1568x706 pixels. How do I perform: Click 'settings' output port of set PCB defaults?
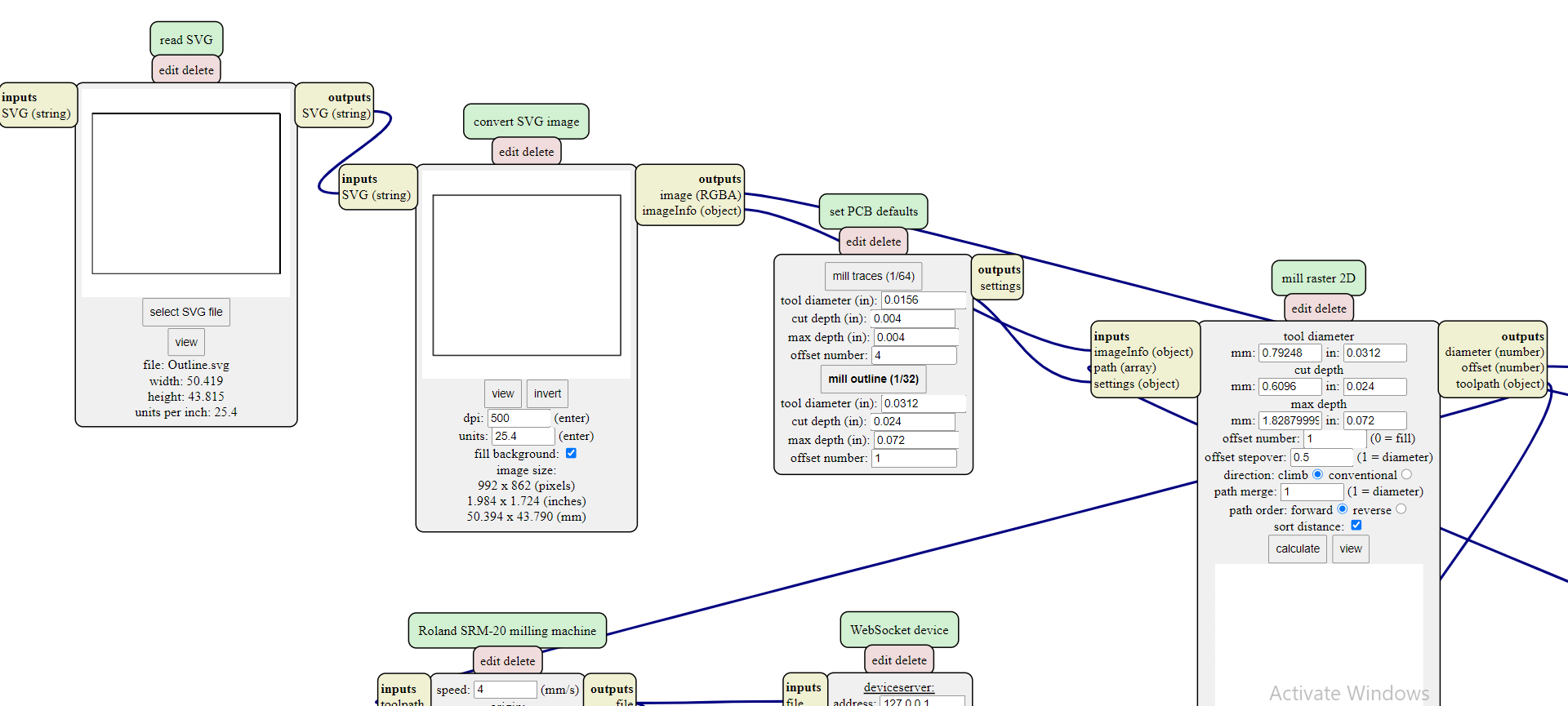1000,286
